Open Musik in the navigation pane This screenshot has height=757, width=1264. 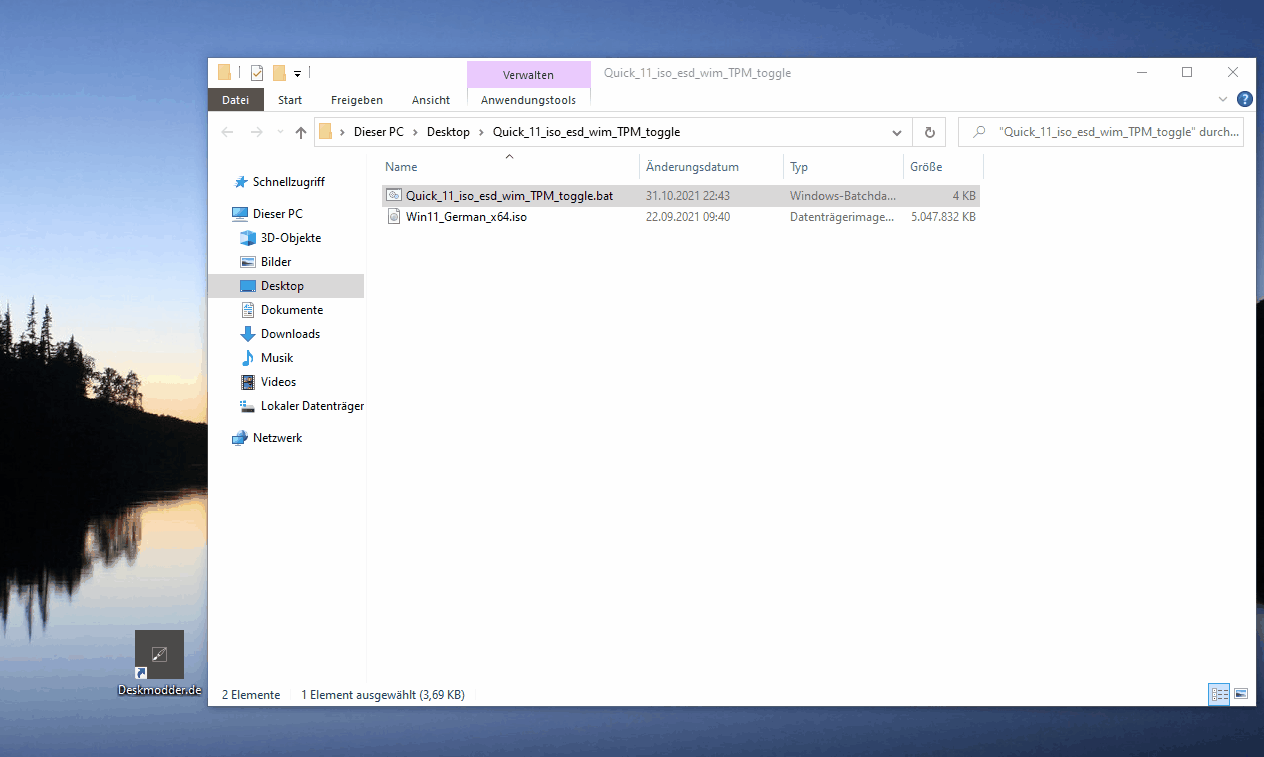click(x=277, y=358)
